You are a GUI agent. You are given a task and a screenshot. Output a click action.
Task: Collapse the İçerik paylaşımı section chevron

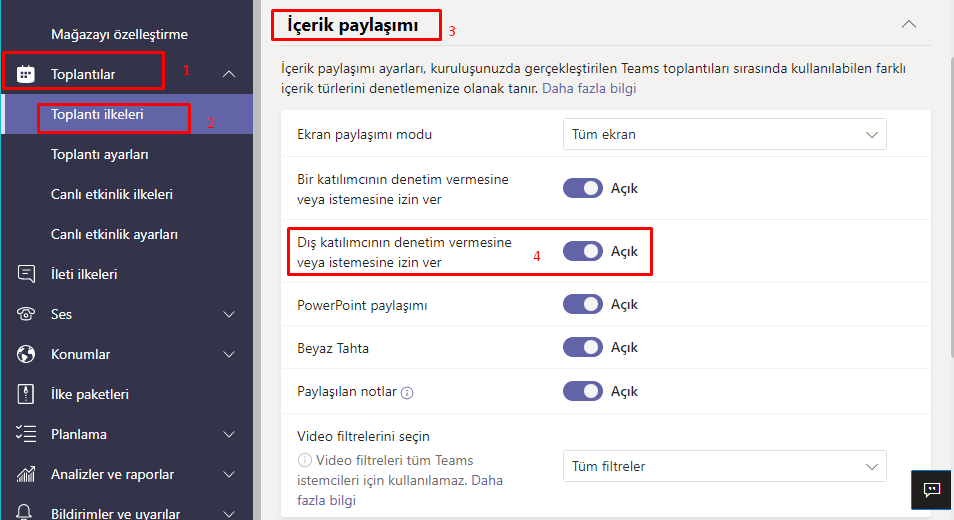(x=908, y=24)
